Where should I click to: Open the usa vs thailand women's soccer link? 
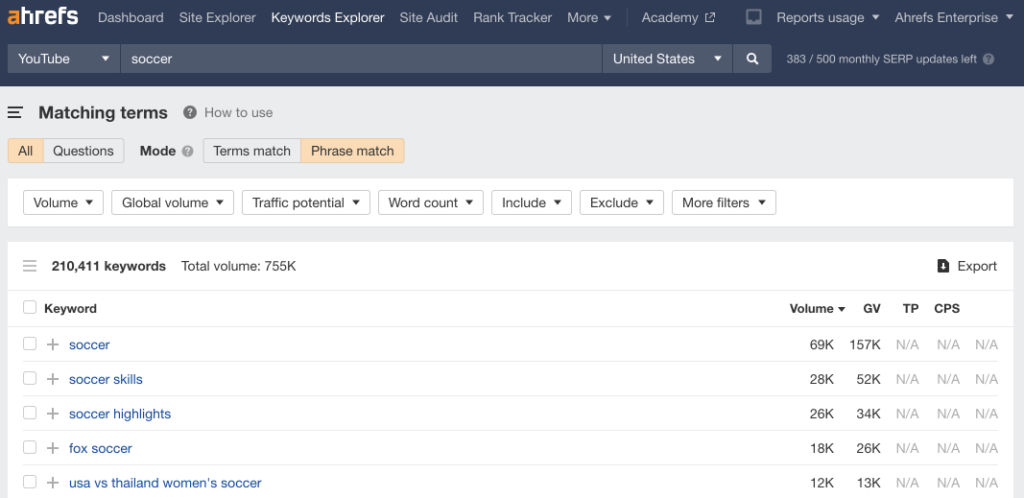tap(165, 483)
